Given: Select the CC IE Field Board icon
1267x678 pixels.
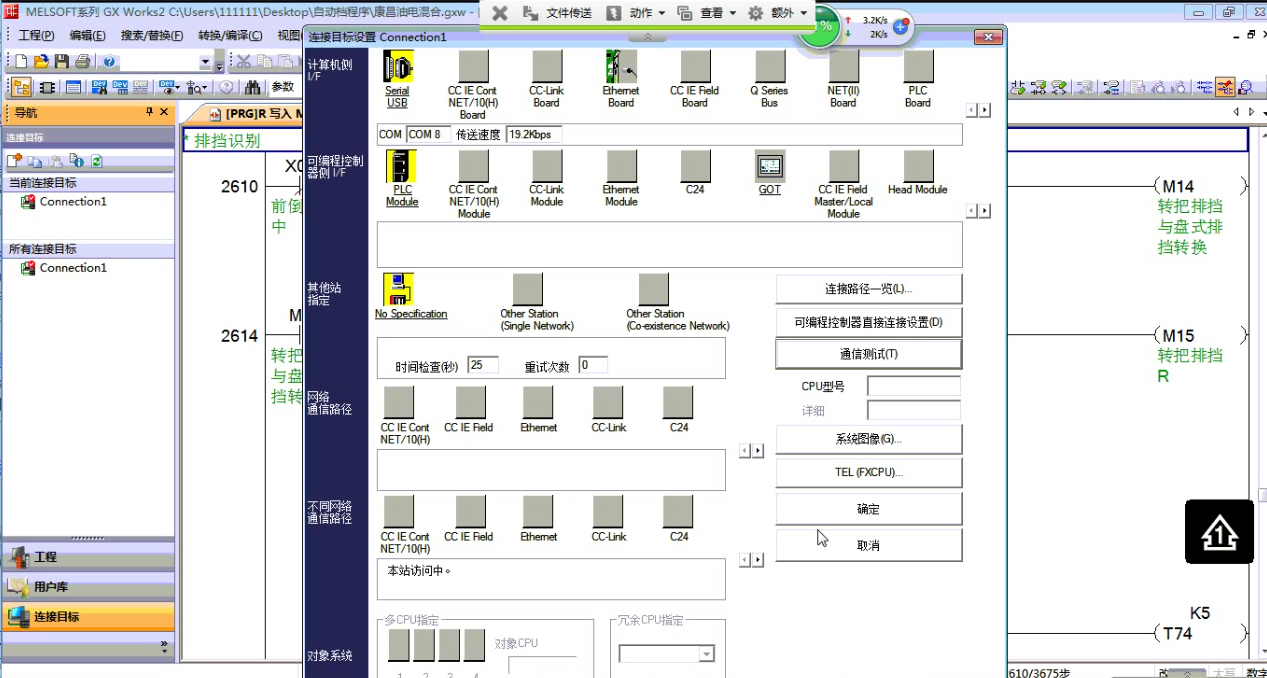Looking at the screenshot, I should click(695, 67).
